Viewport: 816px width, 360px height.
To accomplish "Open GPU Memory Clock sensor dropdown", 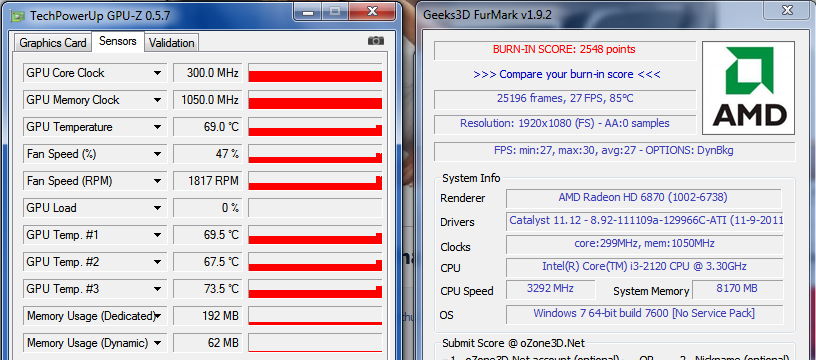I will (157, 100).
